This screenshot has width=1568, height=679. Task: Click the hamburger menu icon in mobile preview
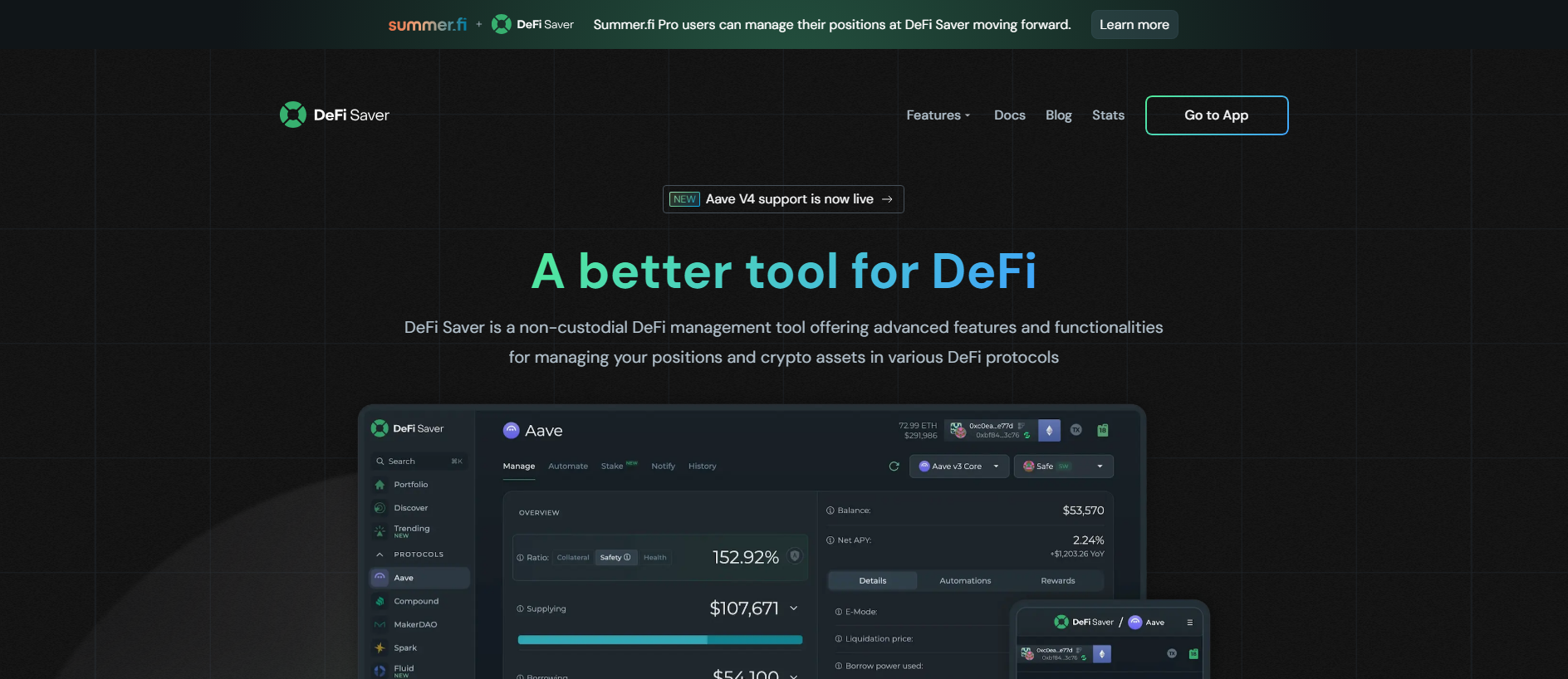point(1189,623)
